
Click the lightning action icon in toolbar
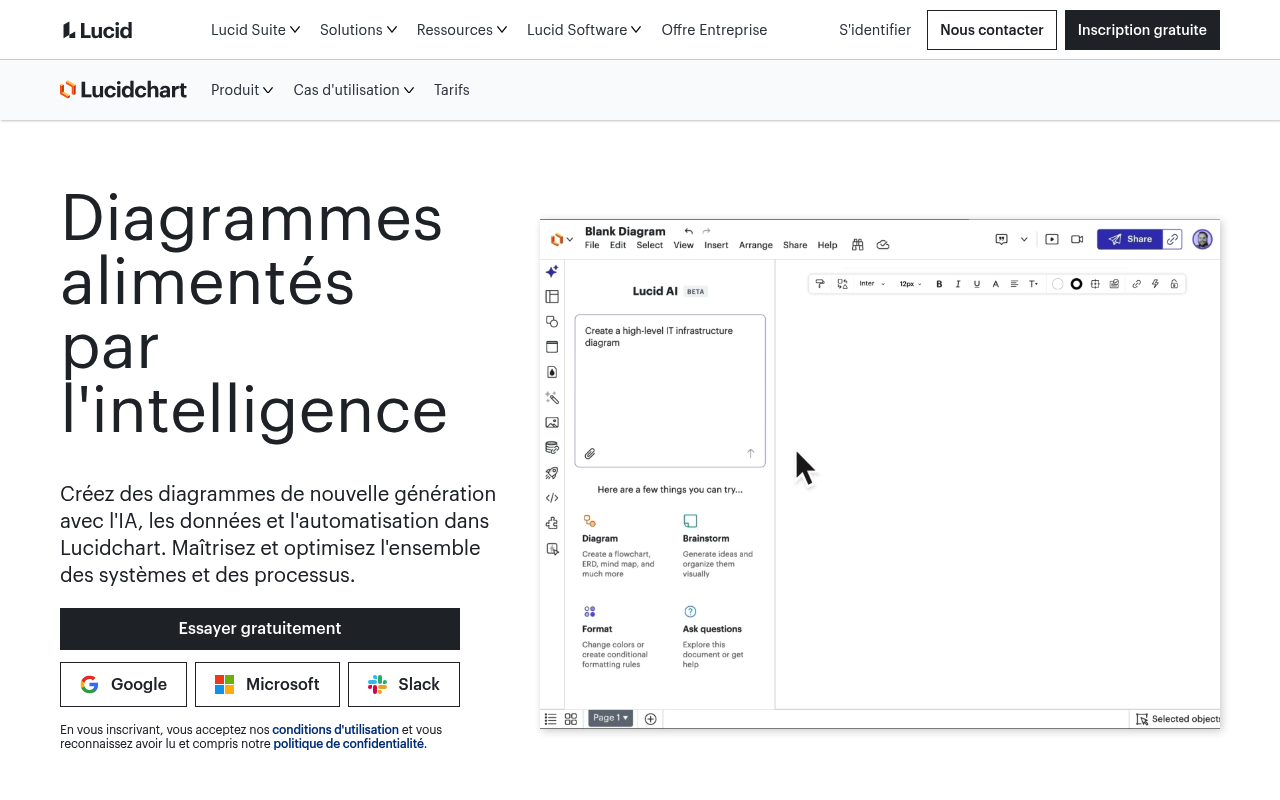(1155, 284)
